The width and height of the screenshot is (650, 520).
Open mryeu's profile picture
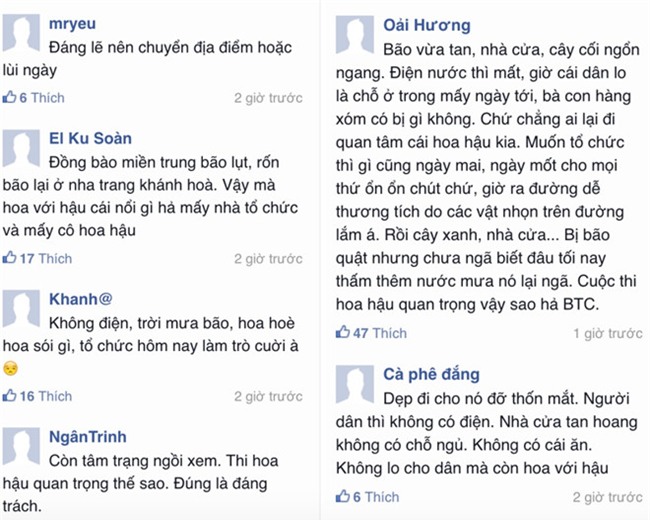coord(21,34)
